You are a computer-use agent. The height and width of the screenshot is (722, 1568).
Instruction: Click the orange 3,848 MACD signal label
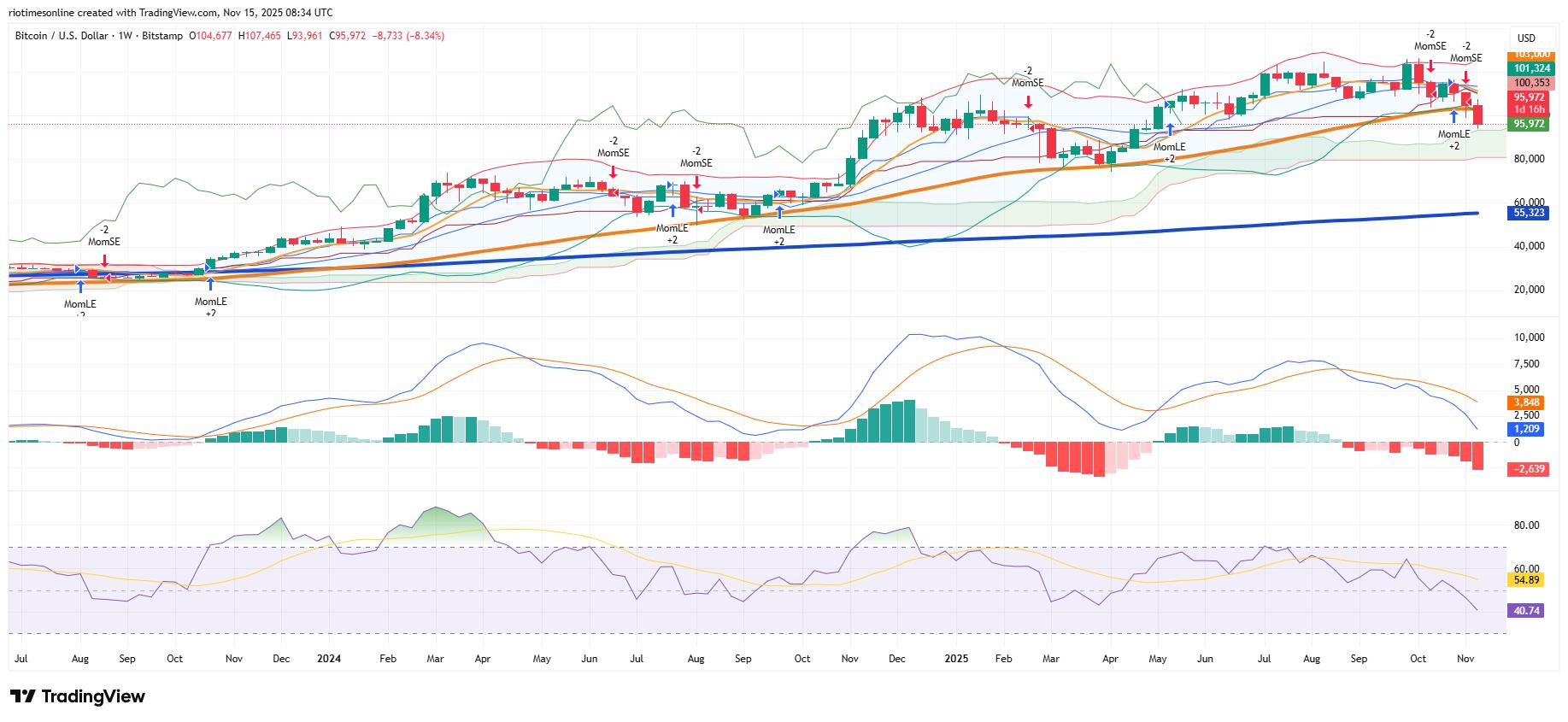click(x=1526, y=402)
